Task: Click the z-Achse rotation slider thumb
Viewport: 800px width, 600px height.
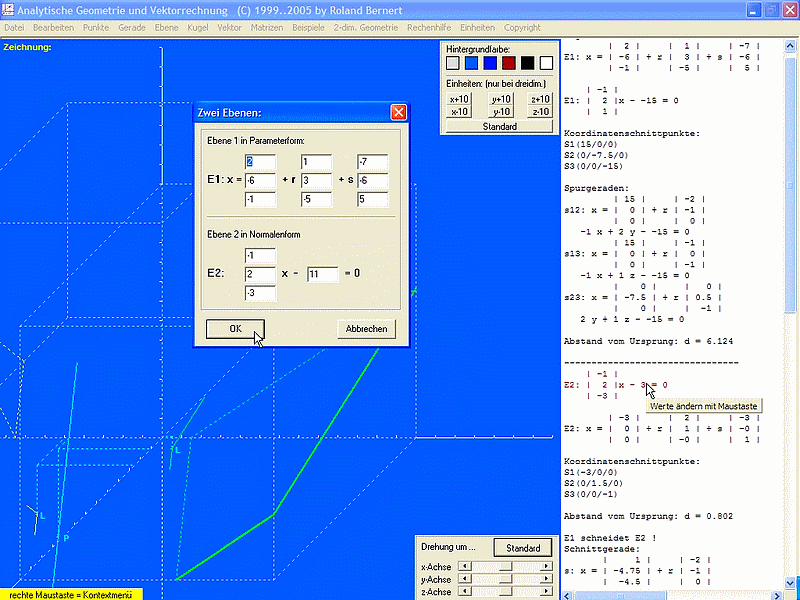Action: click(x=507, y=592)
